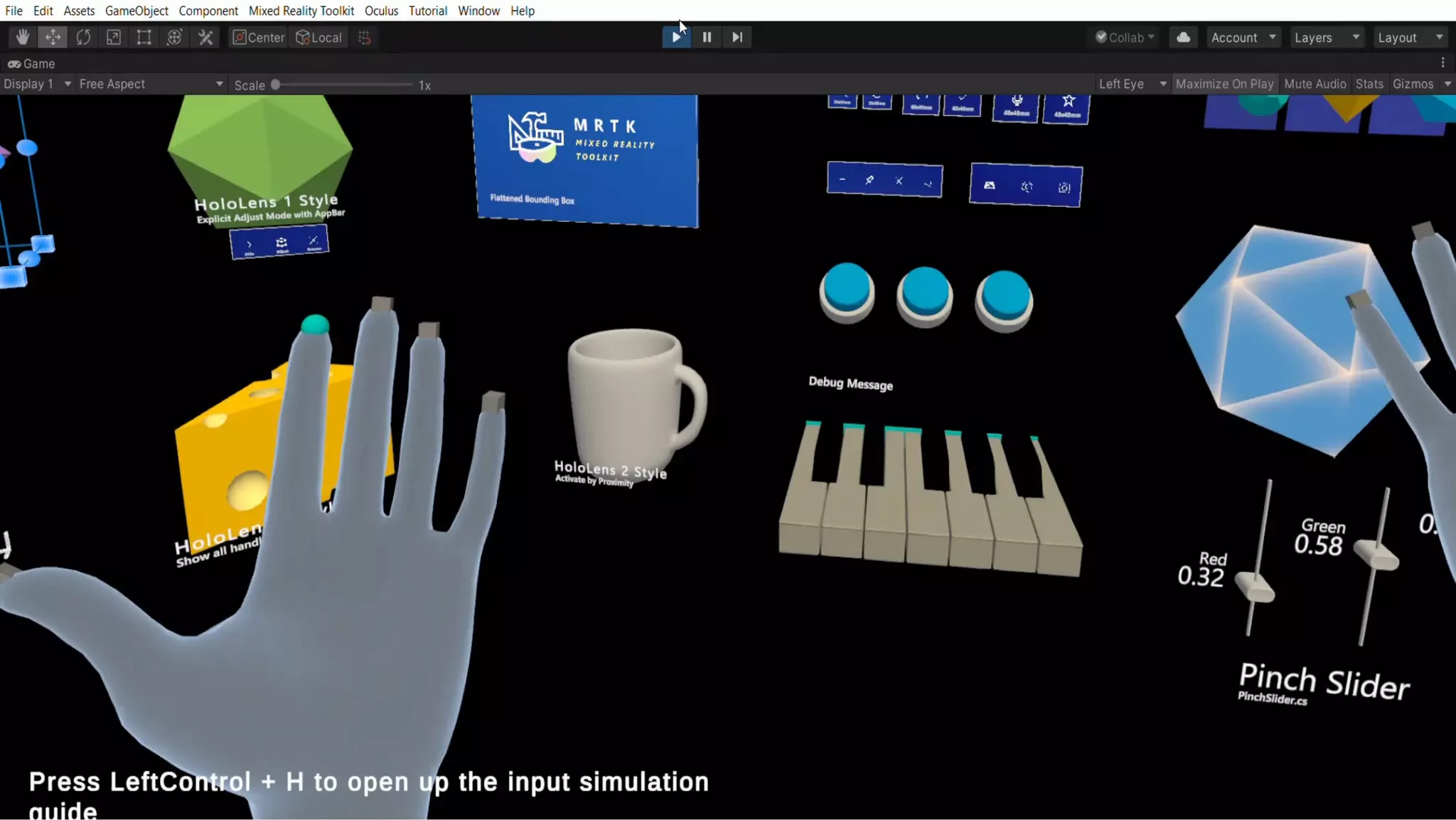
Task: Select the Move tool
Action: click(x=53, y=37)
